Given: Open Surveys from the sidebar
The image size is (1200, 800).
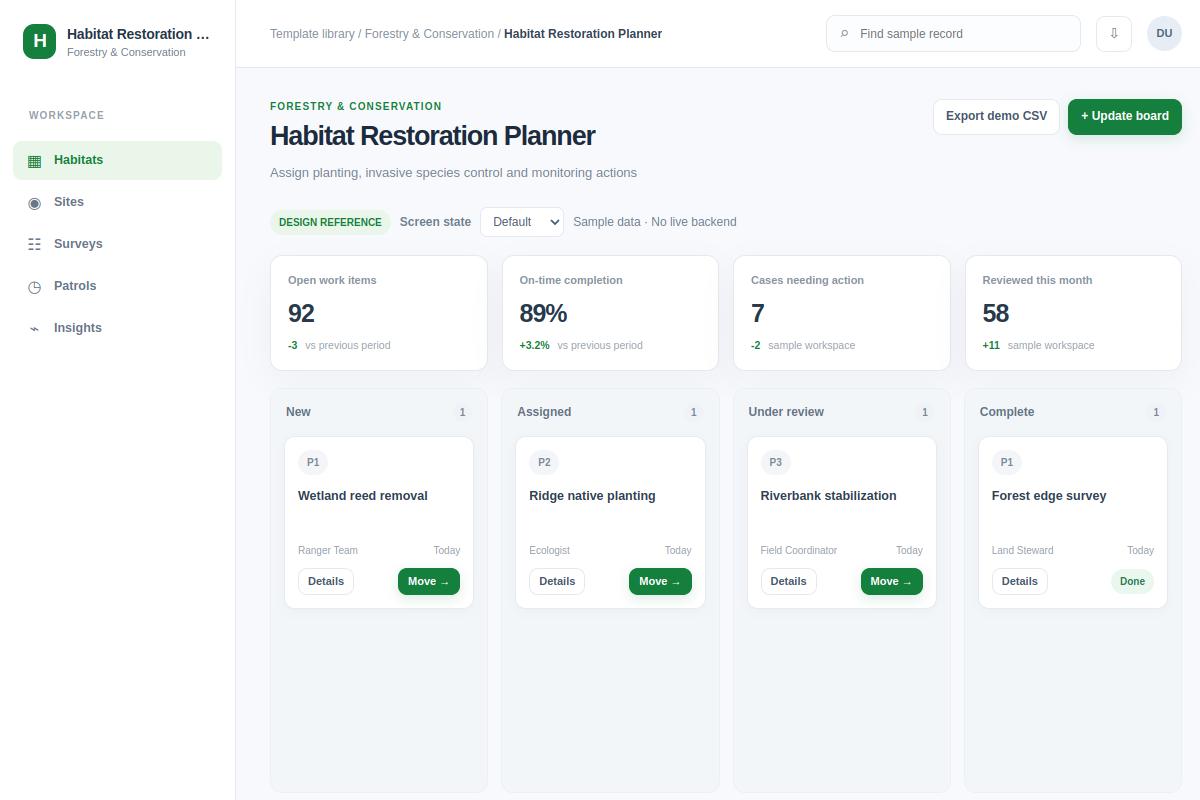Looking at the screenshot, I should (117, 244).
